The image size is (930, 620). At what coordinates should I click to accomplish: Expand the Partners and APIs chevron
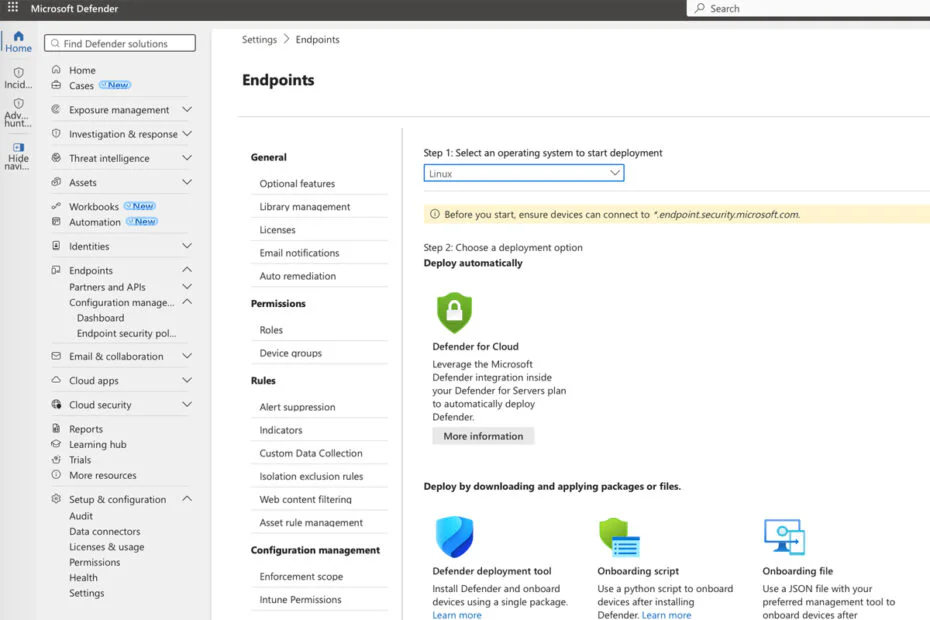[x=187, y=287]
